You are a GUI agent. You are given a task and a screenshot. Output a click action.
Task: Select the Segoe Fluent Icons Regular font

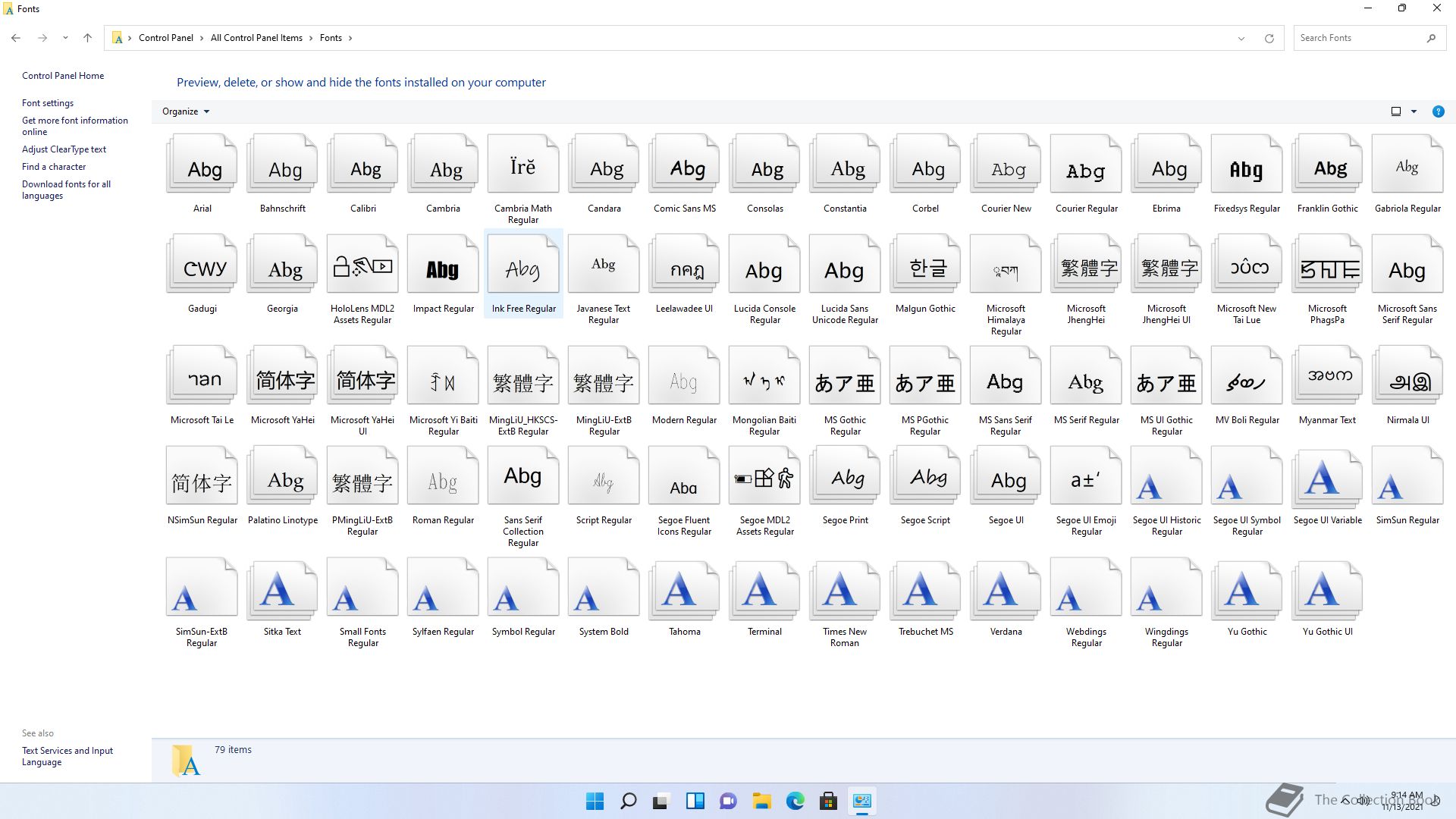click(x=685, y=491)
